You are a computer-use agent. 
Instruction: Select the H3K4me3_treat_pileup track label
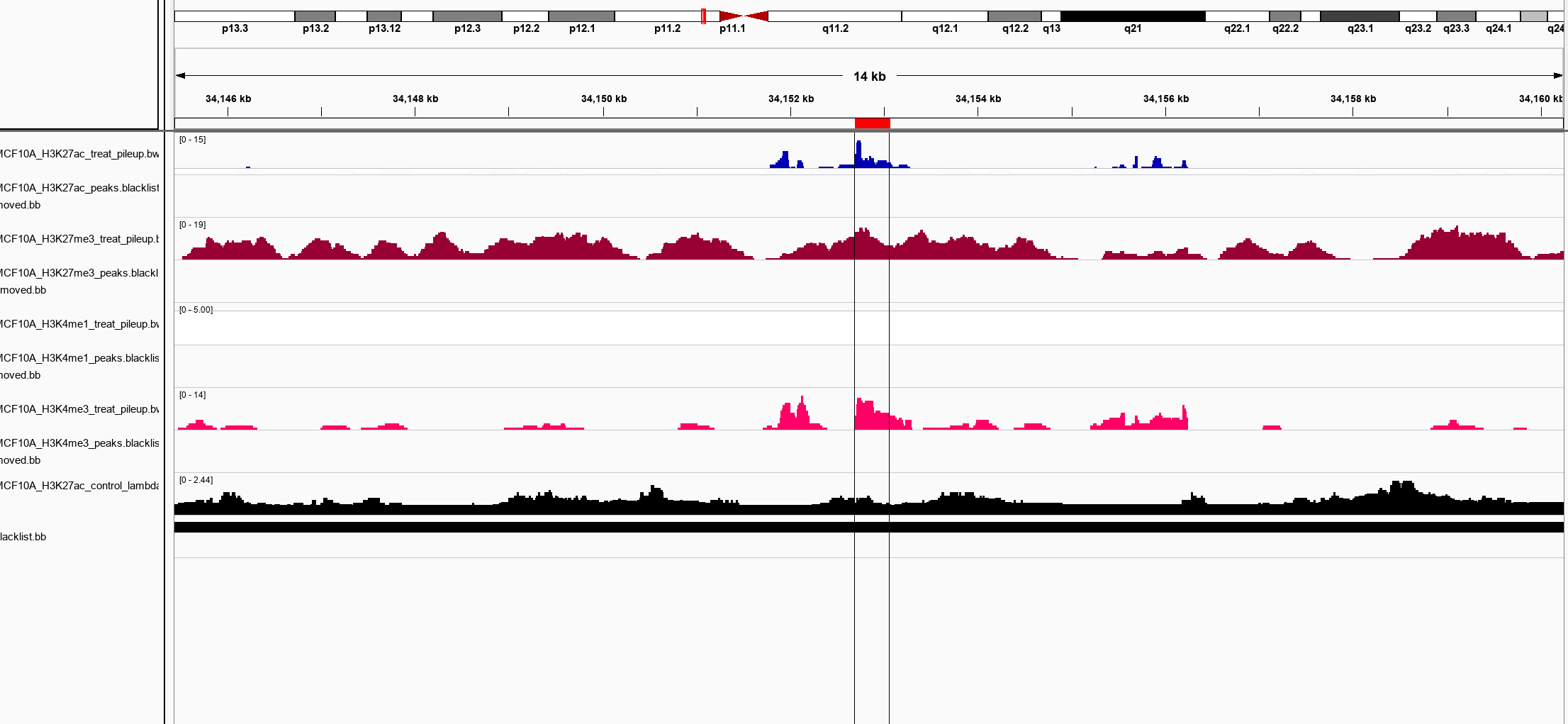pos(79,409)
